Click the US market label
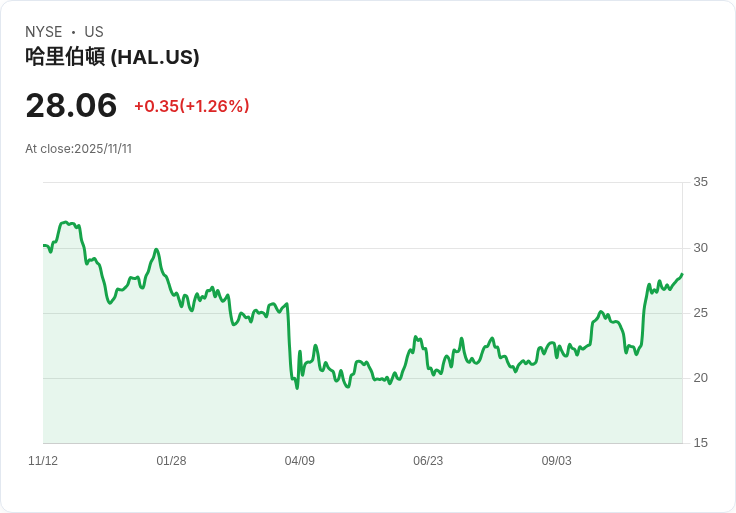Viewport: 736px width, 513px height. (x=94, y=32)
